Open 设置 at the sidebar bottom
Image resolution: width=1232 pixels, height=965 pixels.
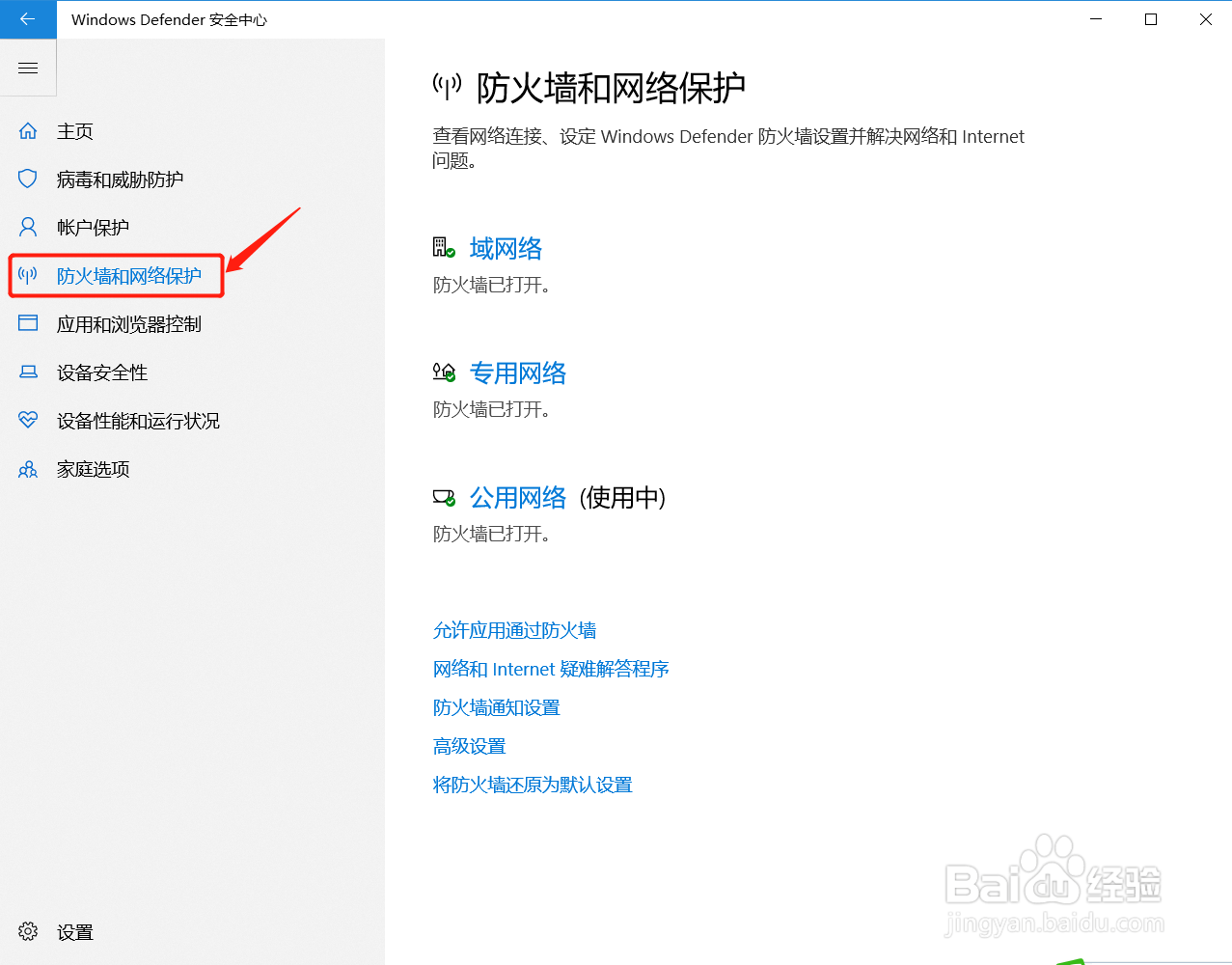click(75, 932)
